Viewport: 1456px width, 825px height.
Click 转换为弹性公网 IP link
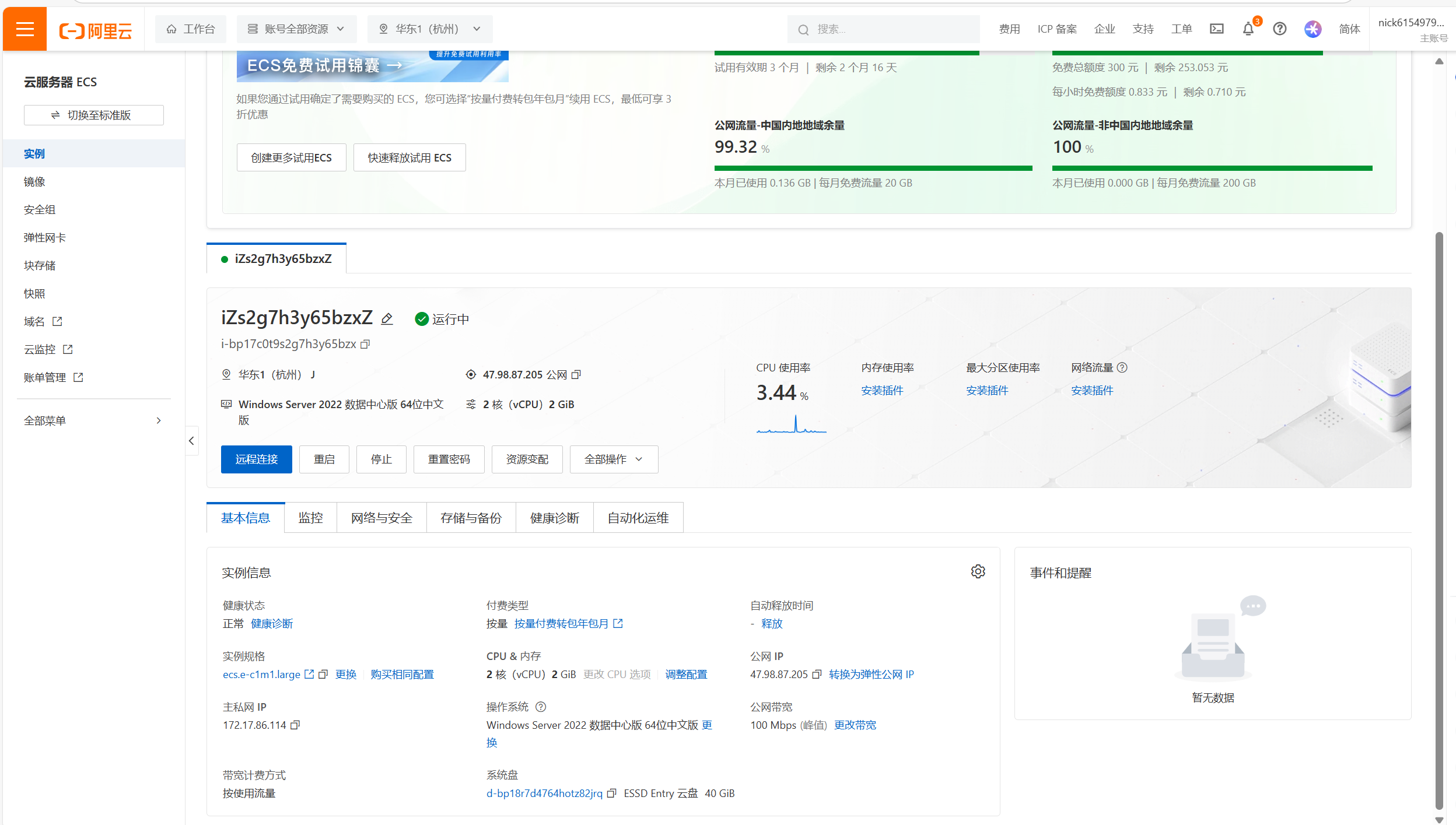pos(871,674)
